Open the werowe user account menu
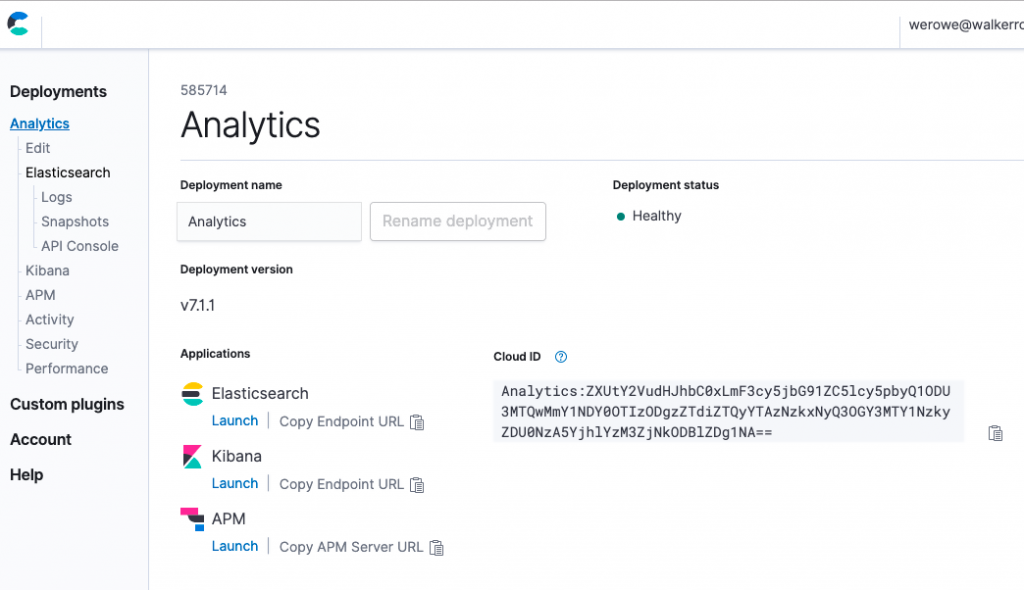 [x=966, y=25]
